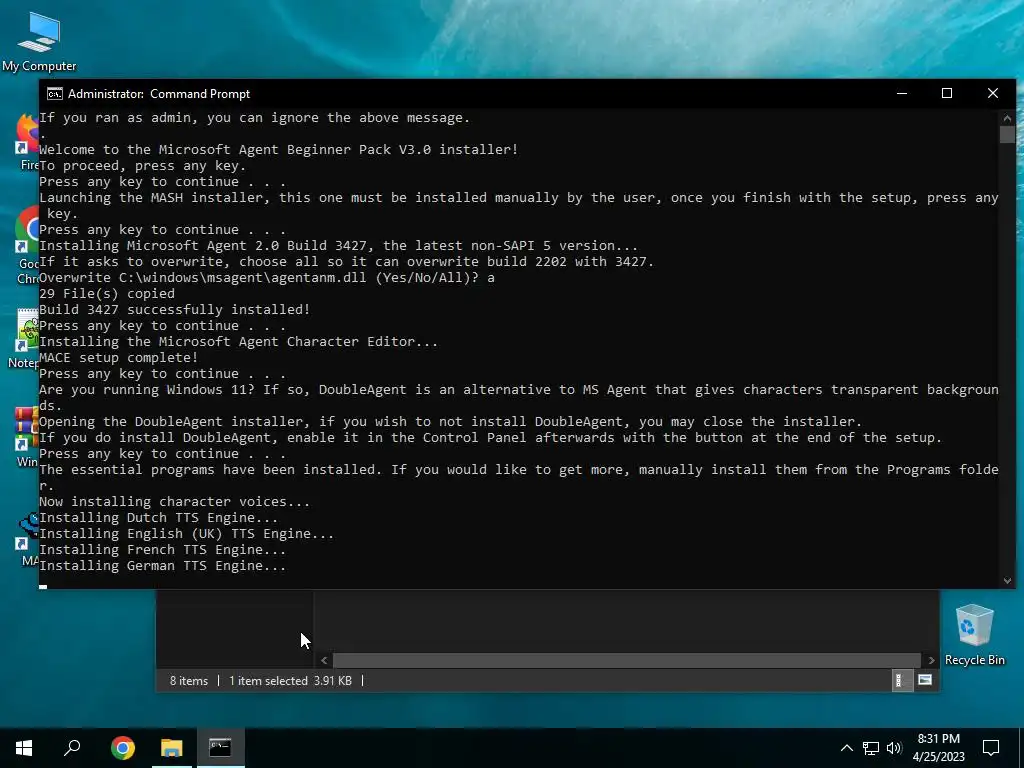This screenshot has width=1024, height=768.
Task: Open taskbar Search magnifier
Action: coord(72,748)
